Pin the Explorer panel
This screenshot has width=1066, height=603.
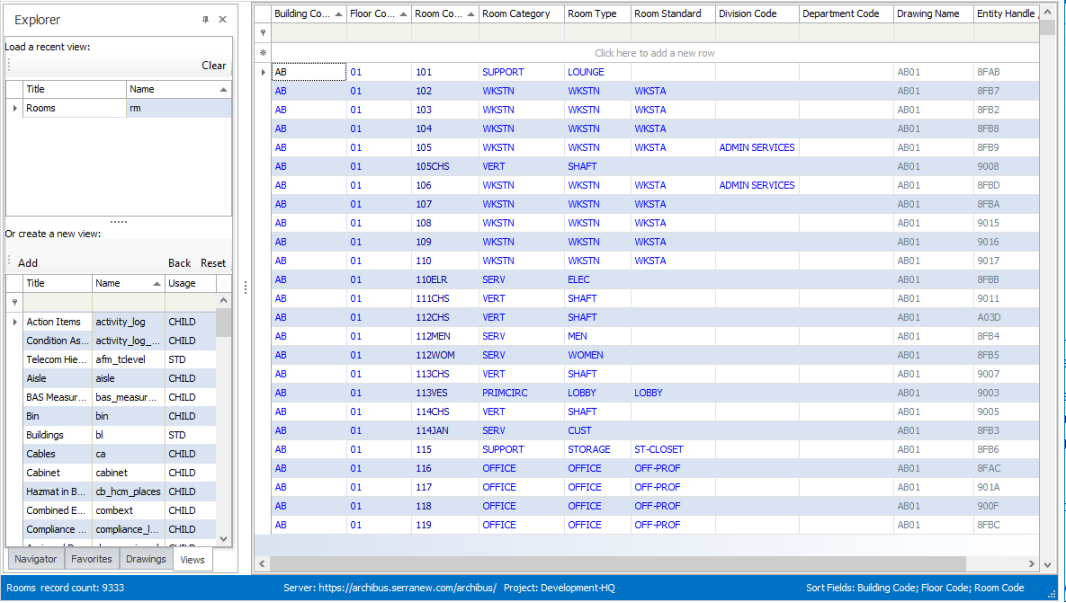coord(206,19)
